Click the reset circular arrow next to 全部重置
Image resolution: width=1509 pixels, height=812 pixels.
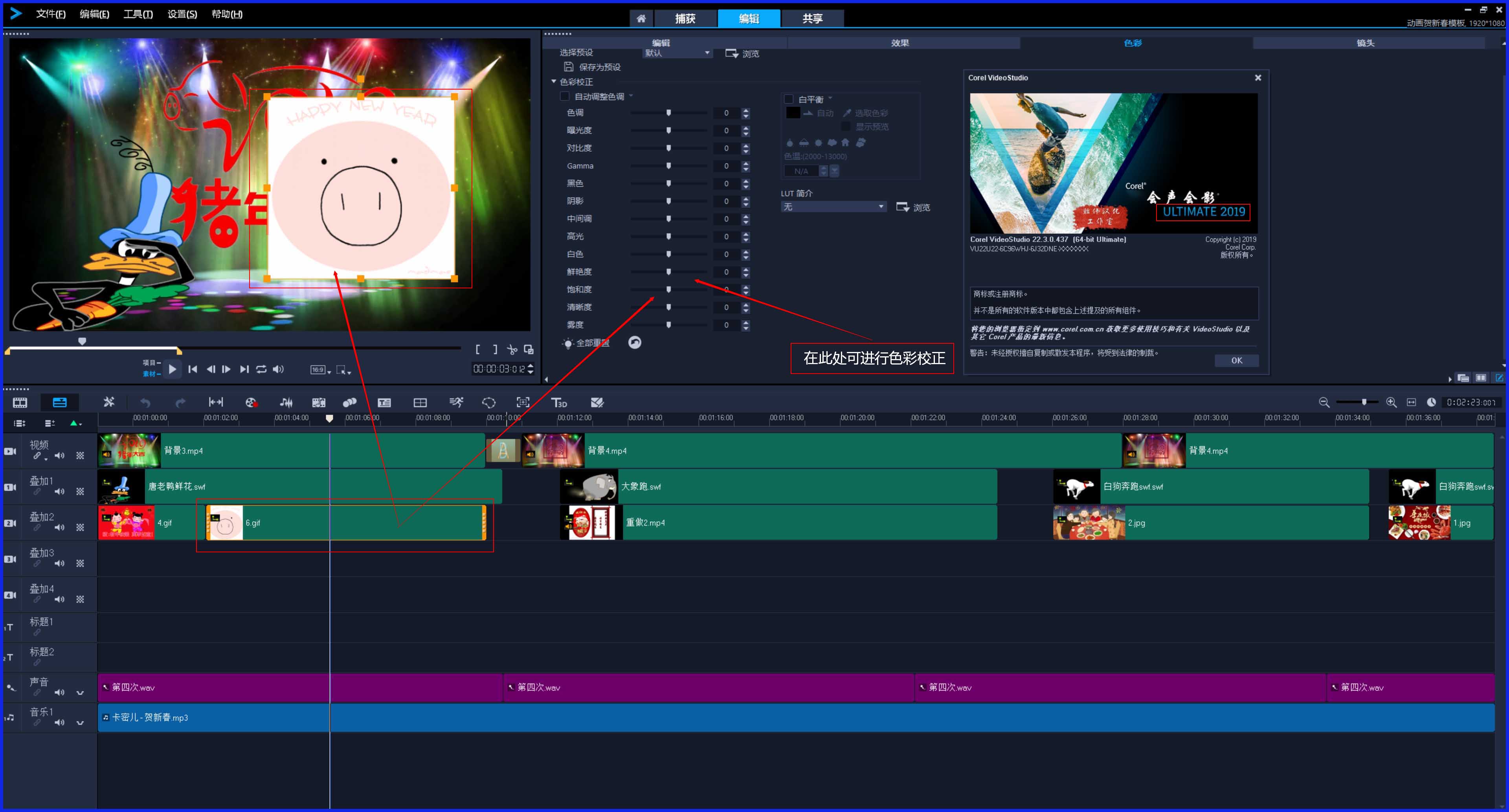[634, 343]
